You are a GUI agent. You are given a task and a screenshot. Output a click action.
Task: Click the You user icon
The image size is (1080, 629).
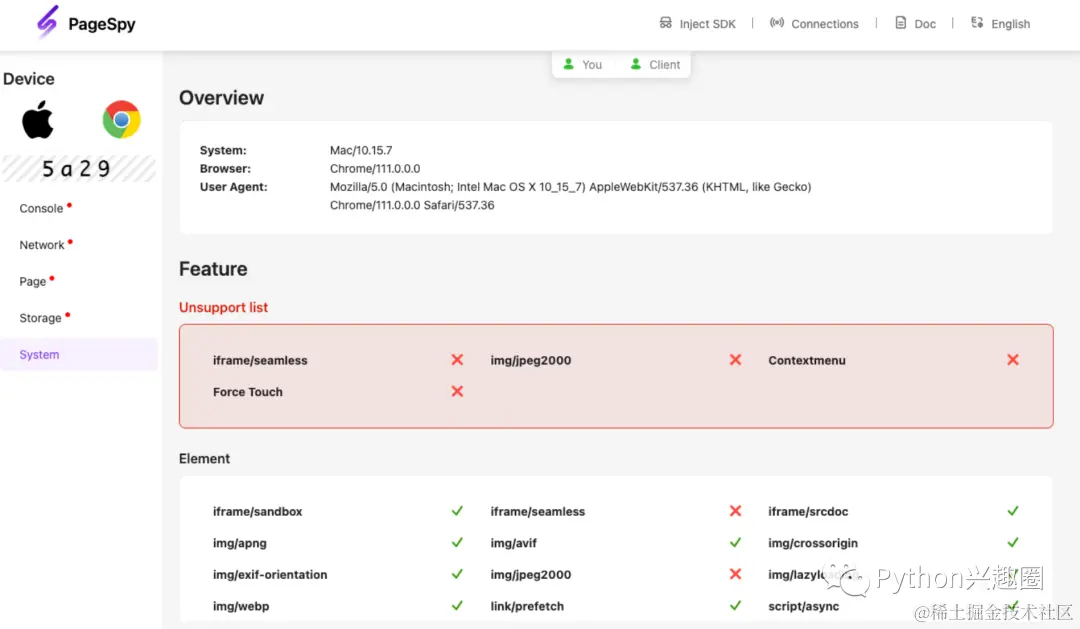pyautogui.click(x=568, y=64)
